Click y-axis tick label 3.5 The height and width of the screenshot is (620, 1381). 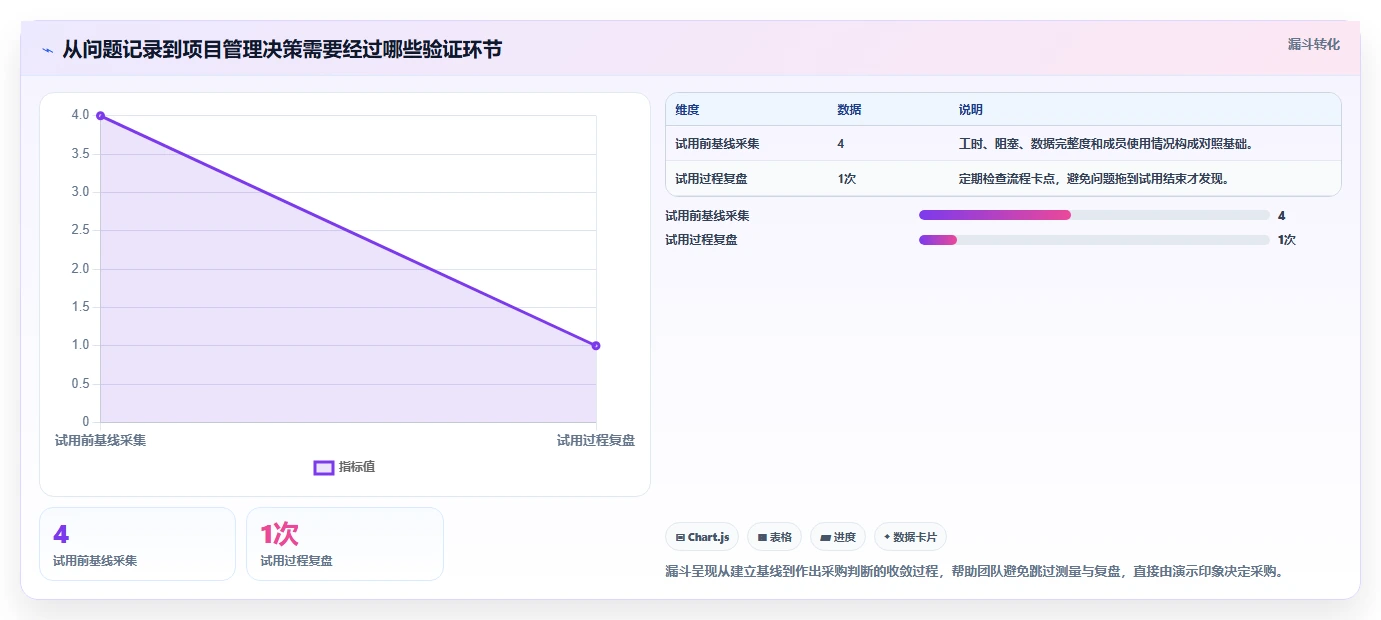click(80, 154)
